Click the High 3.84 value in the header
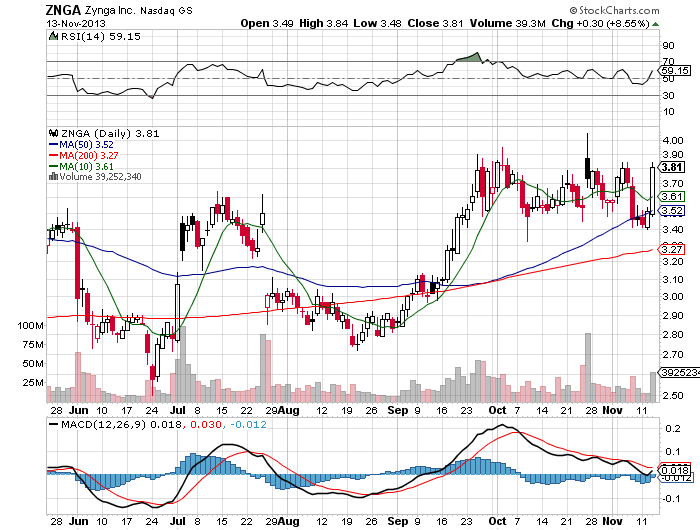The width and height of the screenshot is (700, 530). (x=323, y=23)
